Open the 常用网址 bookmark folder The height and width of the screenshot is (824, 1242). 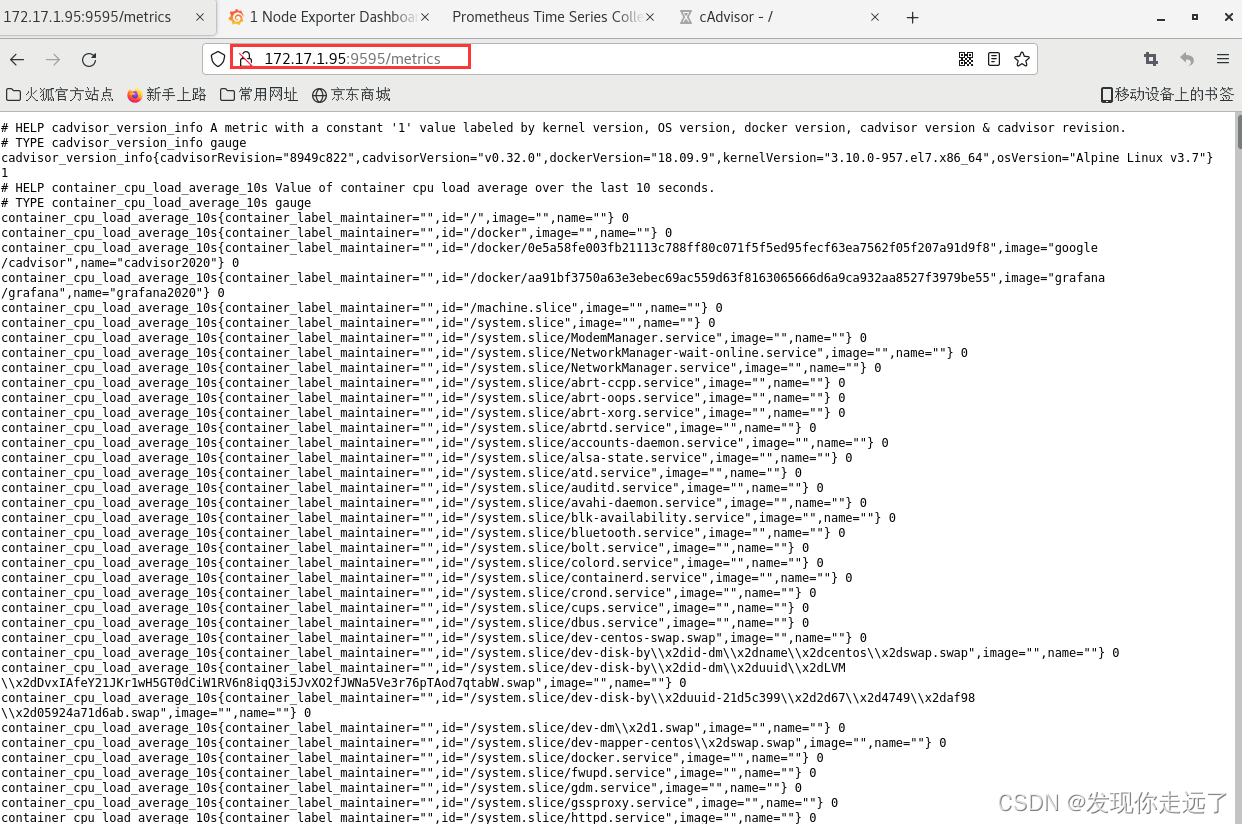point(259,95)
